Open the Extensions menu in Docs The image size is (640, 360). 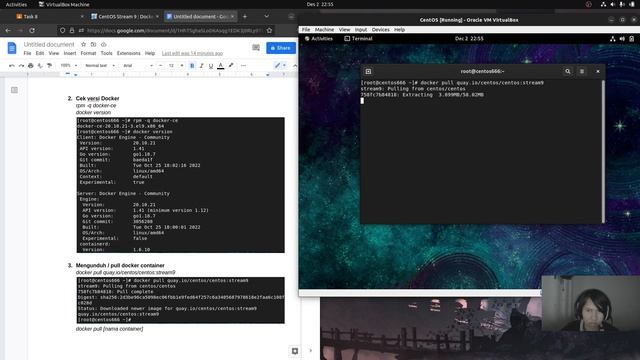point(129,53)
